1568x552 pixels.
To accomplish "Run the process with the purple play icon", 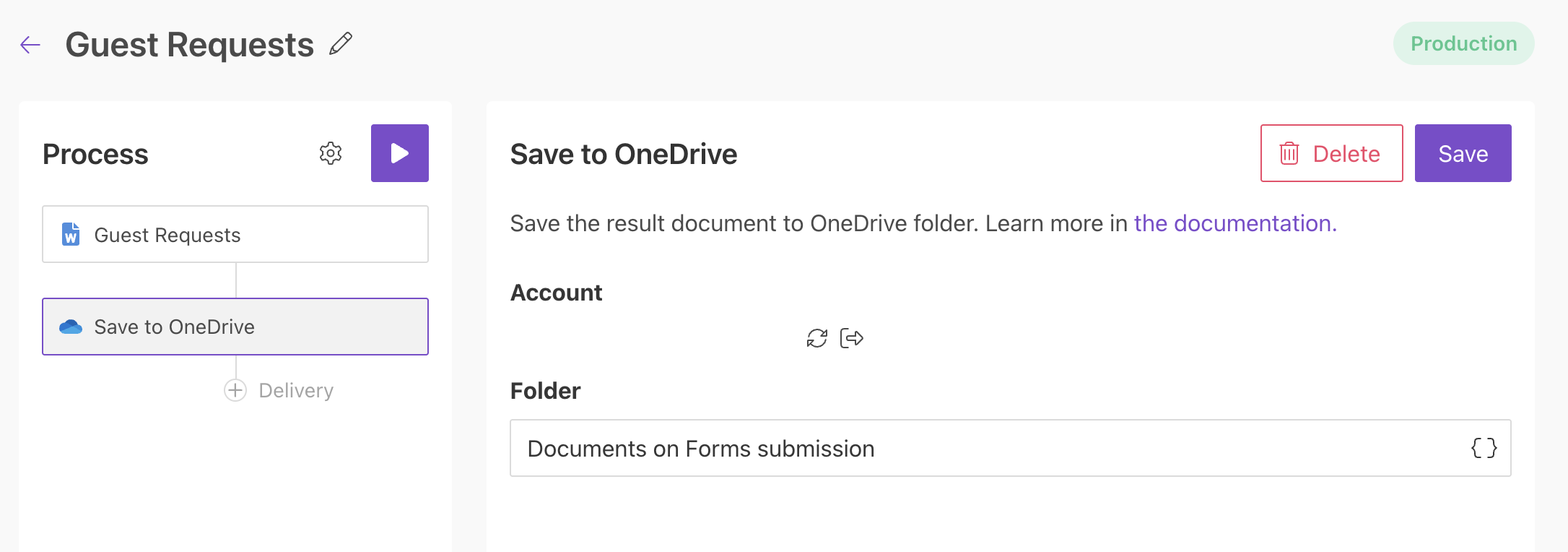I will point(399,152).
